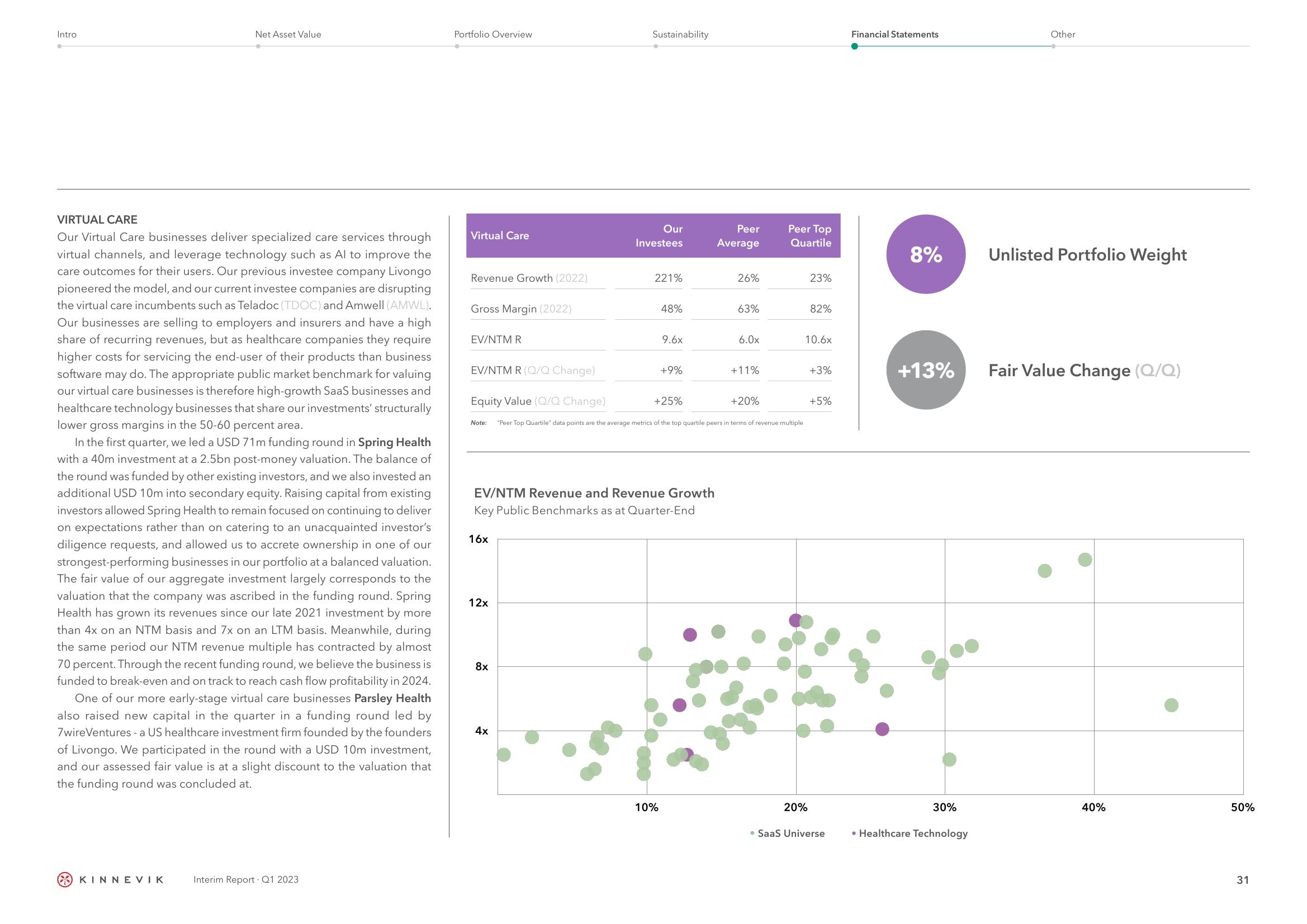
Task: Go to the Net Asset Value section
Action: [288, 34]
